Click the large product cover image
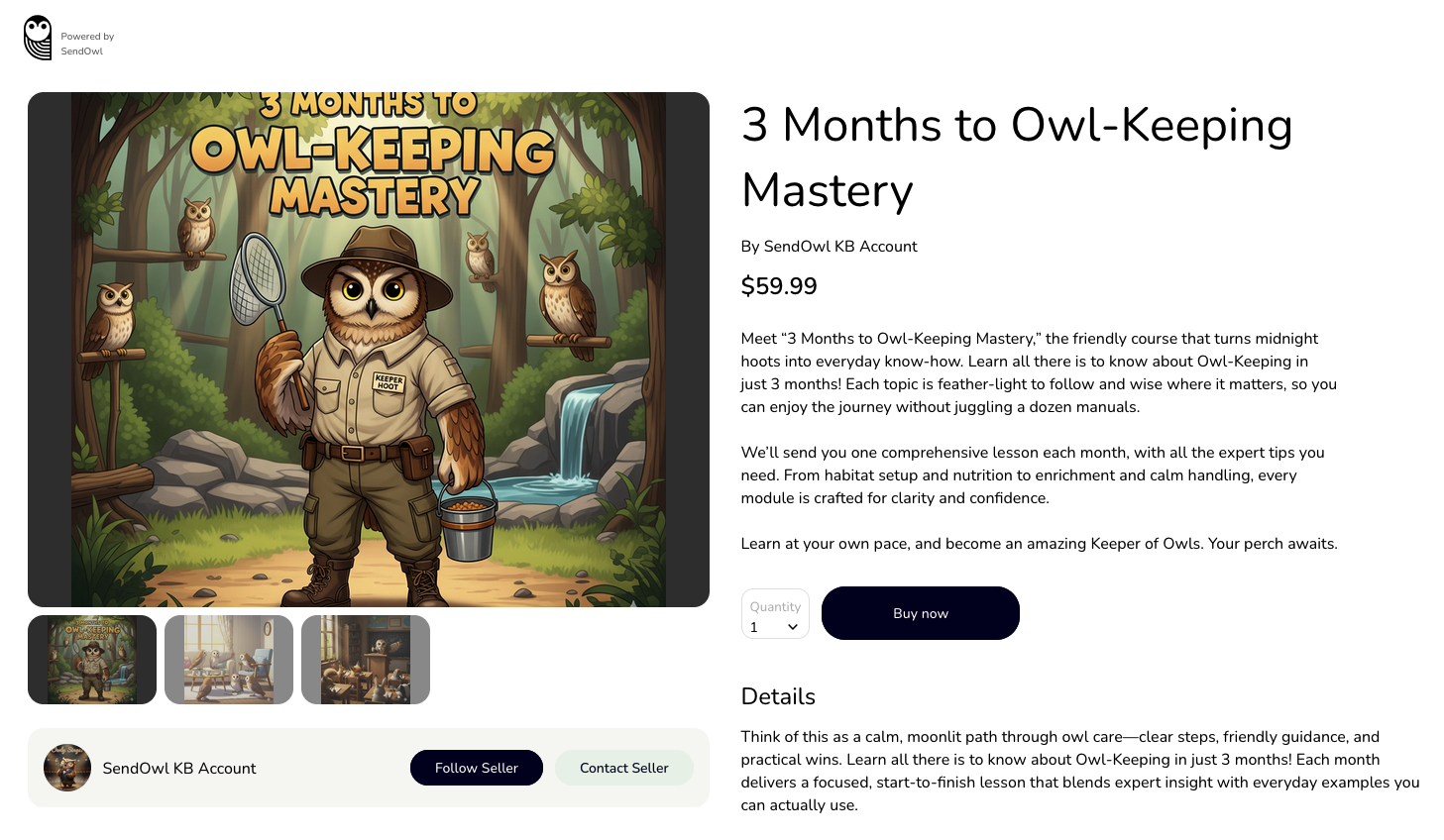 click(x=369, y=350)
